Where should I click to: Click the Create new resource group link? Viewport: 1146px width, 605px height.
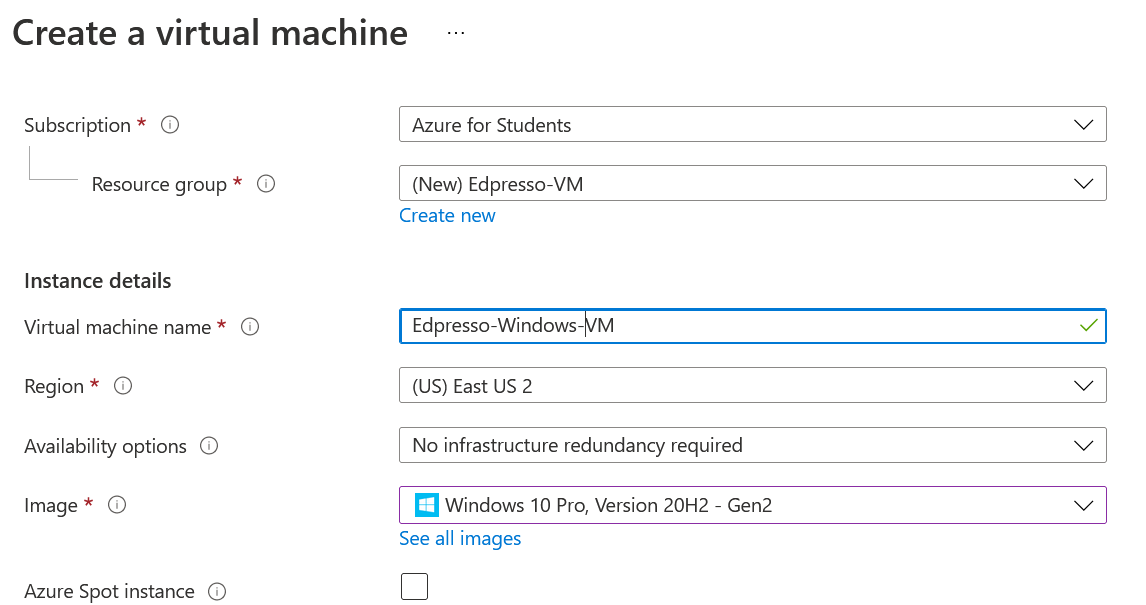[447, 216]
